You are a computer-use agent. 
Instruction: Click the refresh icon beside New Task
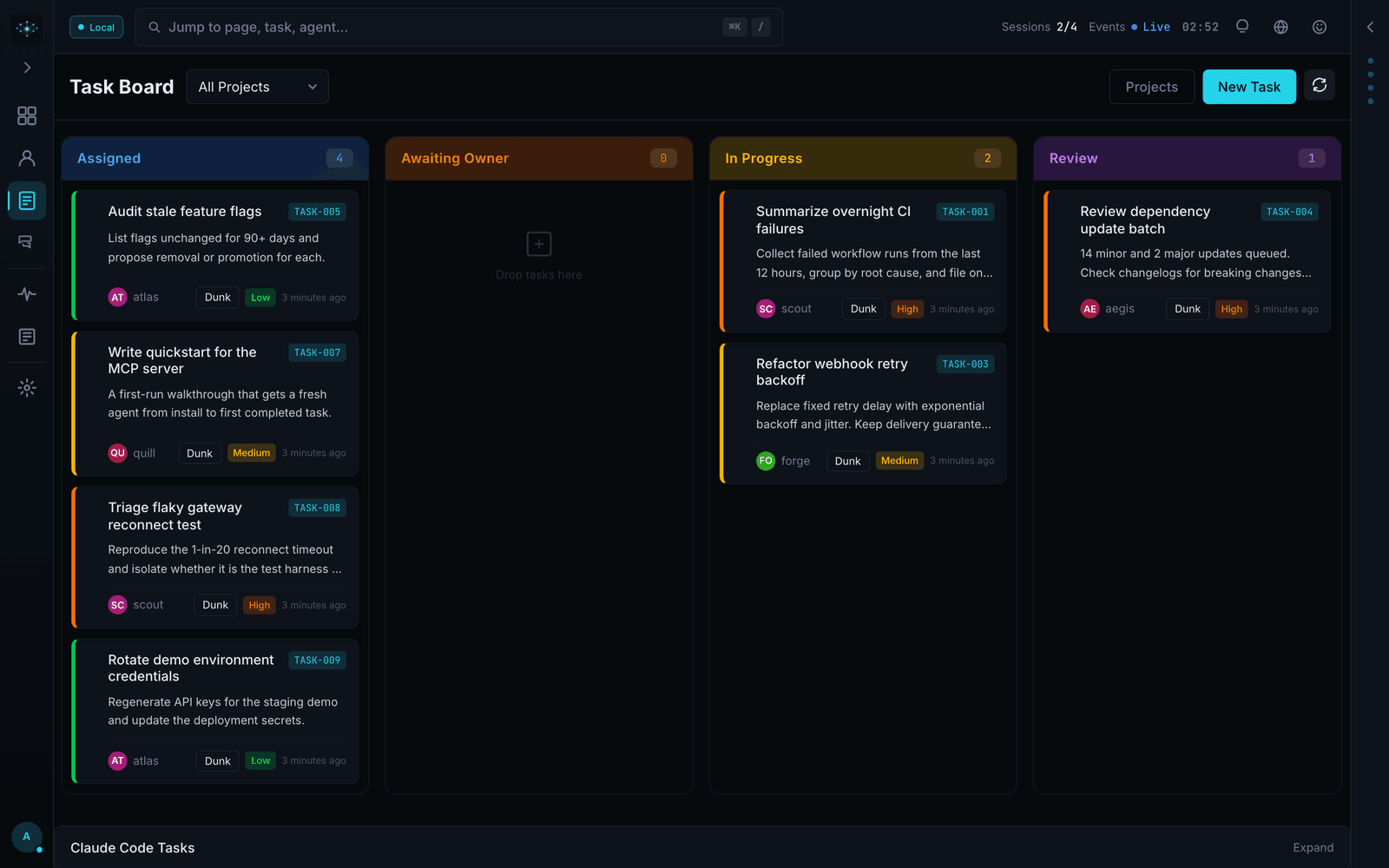tap(1319, 85)
